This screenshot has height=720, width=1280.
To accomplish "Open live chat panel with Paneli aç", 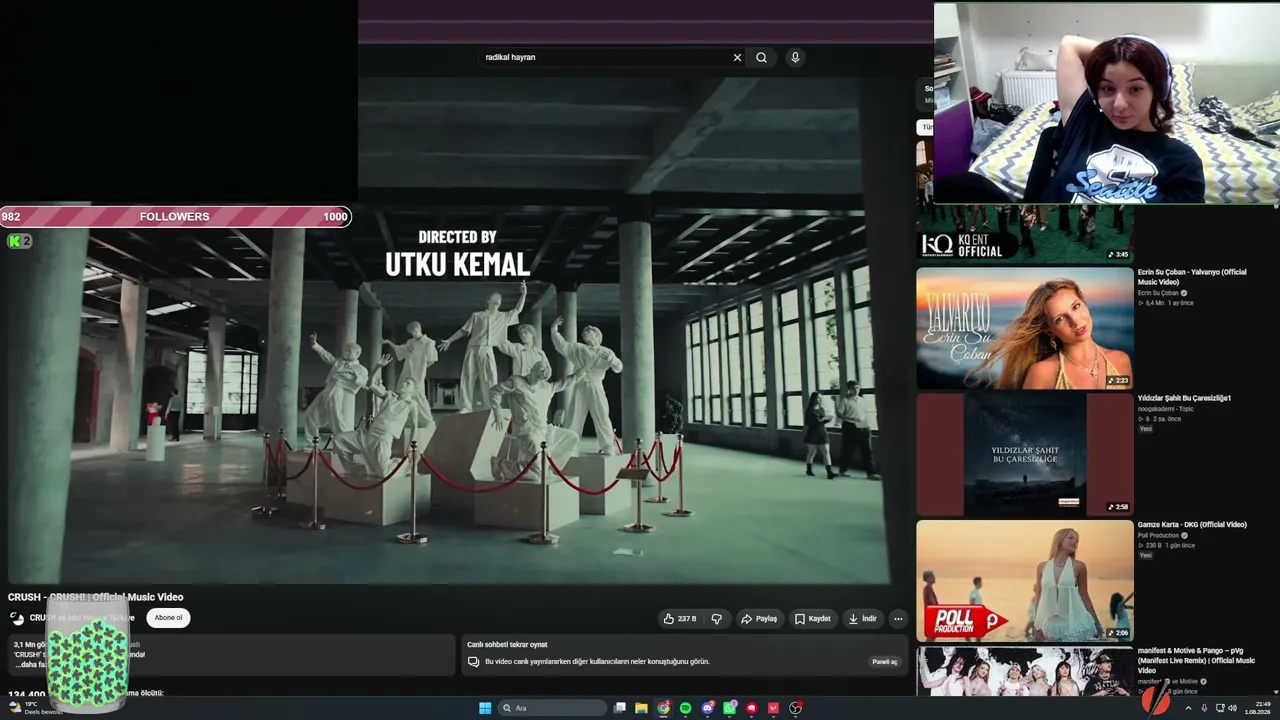I will [885, 662].
